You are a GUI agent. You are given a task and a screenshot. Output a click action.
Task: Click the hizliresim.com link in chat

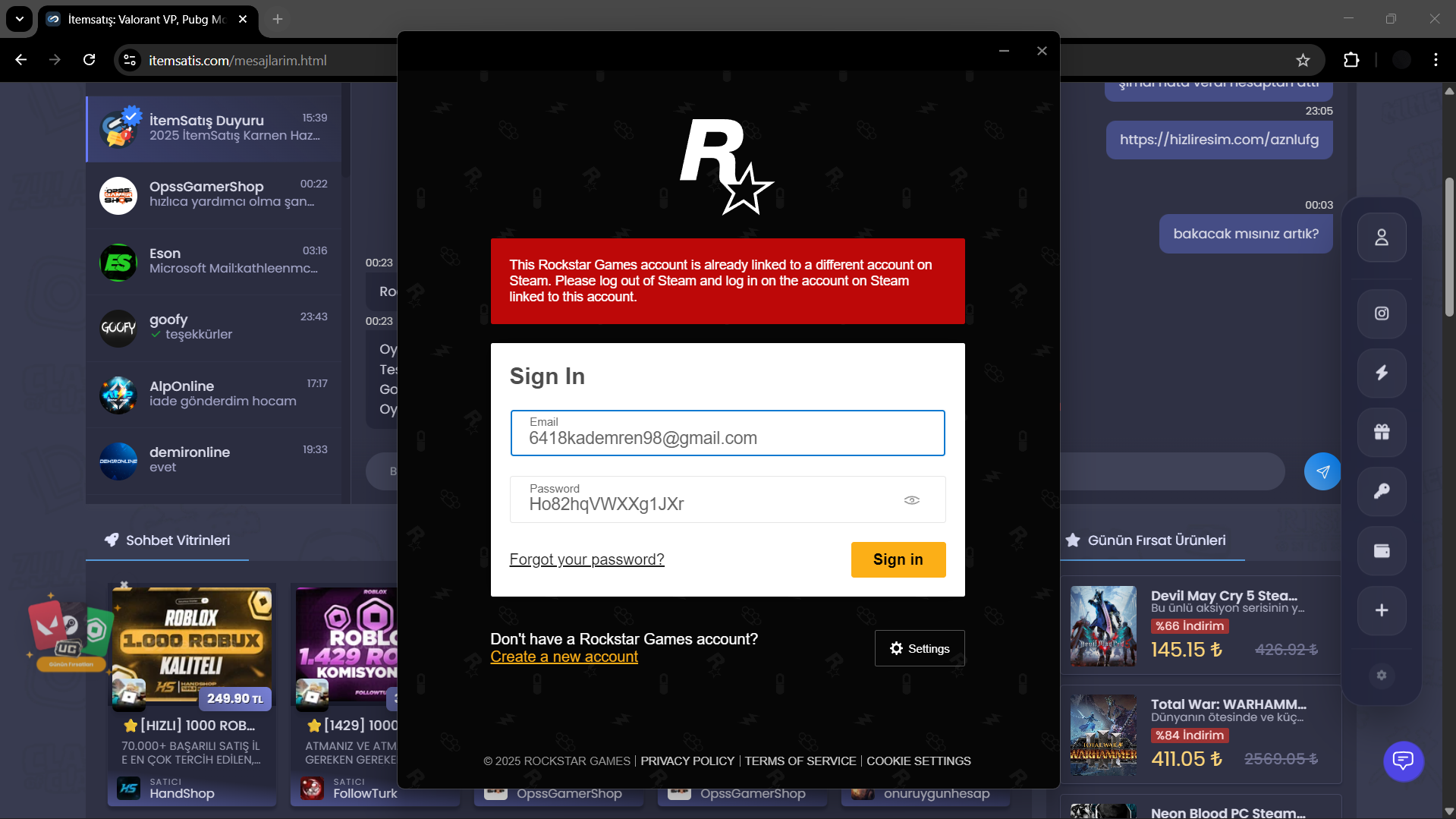1219,140
